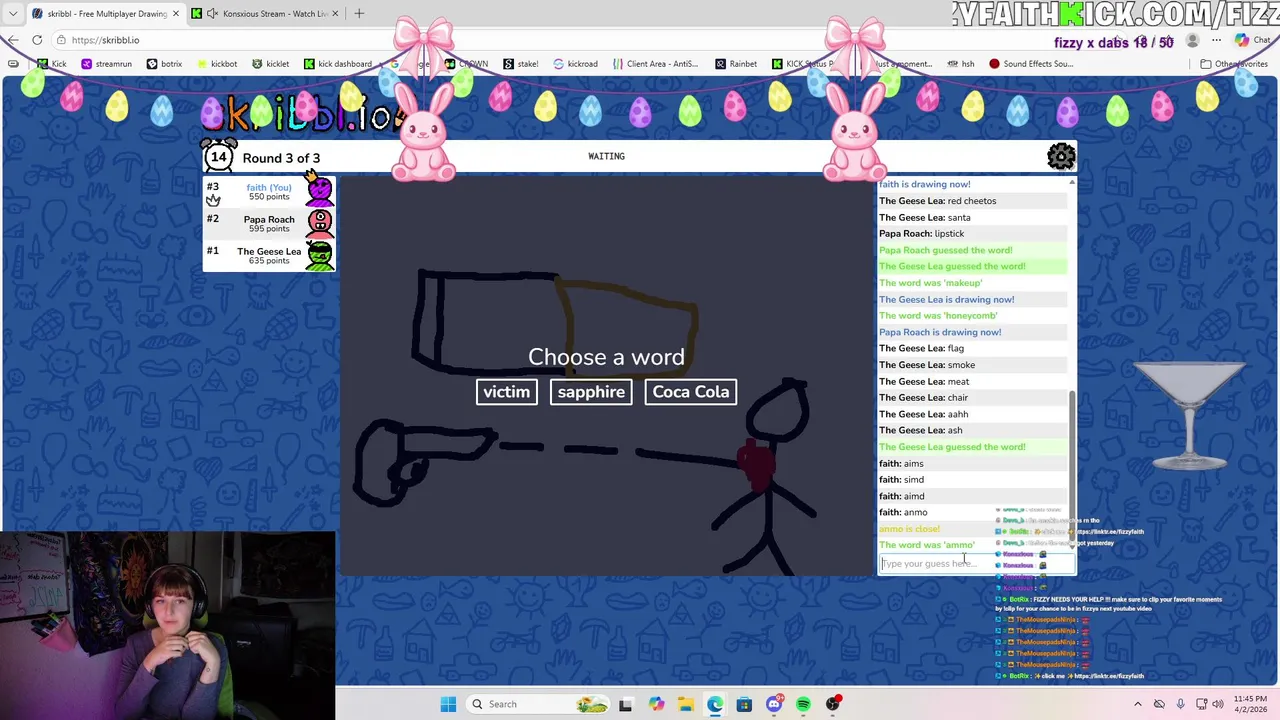This screenshot has height=720, width=1280.
Task: Switch to the Konsxious Stream tab
Action: tap(265, 13)
